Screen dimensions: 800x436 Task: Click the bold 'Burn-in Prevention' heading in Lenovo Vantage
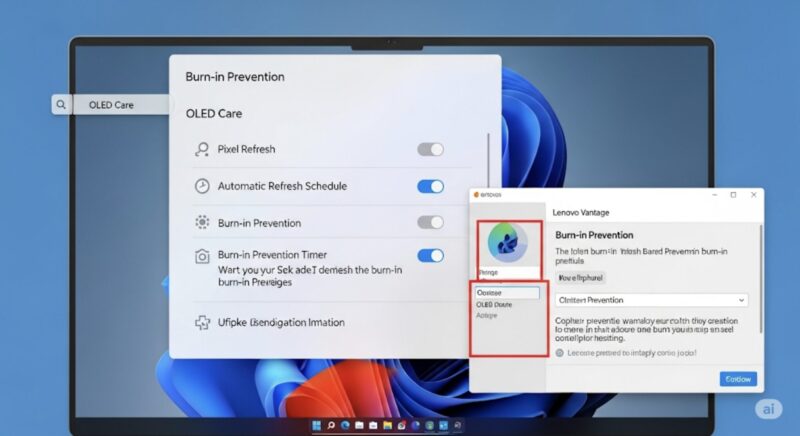point(594,235)
